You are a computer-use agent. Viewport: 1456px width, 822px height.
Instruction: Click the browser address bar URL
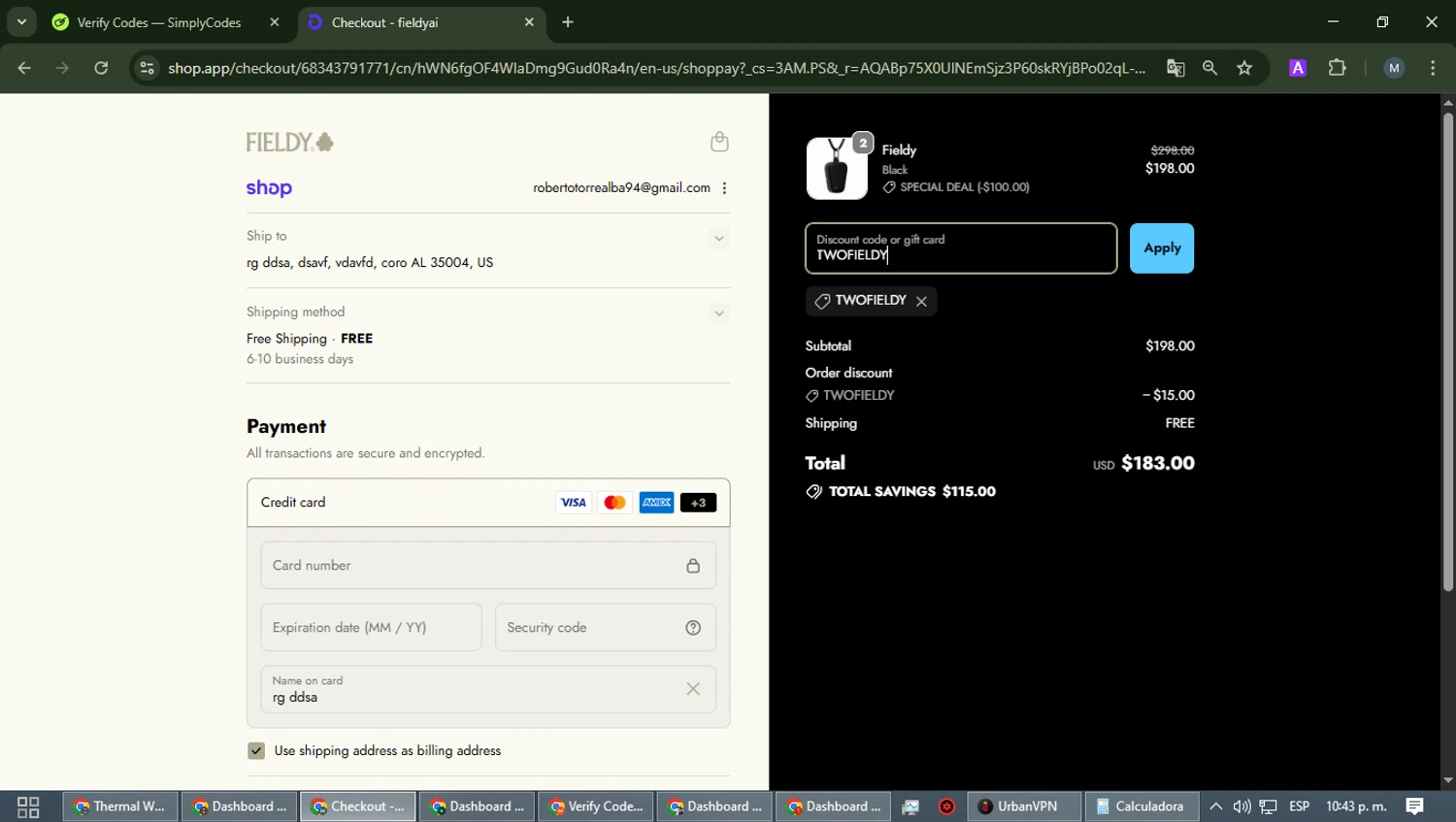pos(656,68)
